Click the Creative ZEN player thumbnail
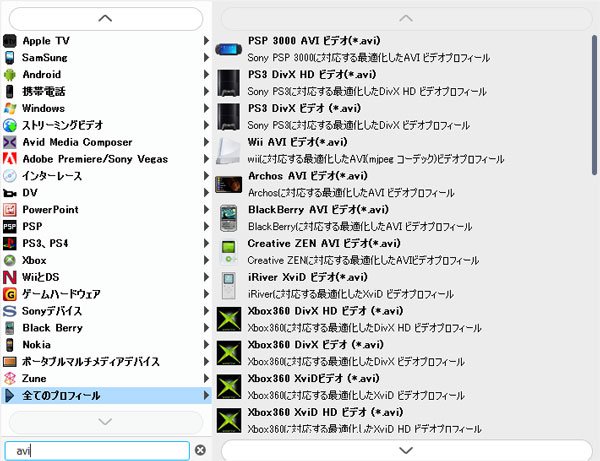The height and width of the screenshot is (461, 600). 228,252
